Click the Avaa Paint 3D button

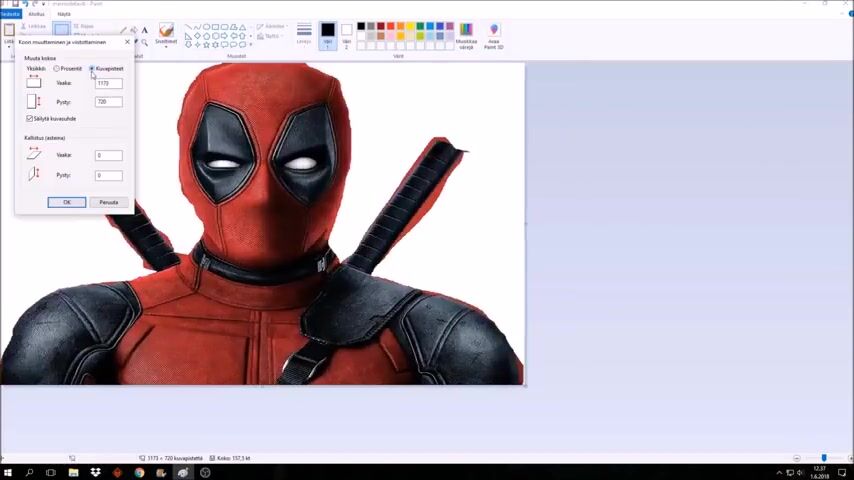[493, 36]
